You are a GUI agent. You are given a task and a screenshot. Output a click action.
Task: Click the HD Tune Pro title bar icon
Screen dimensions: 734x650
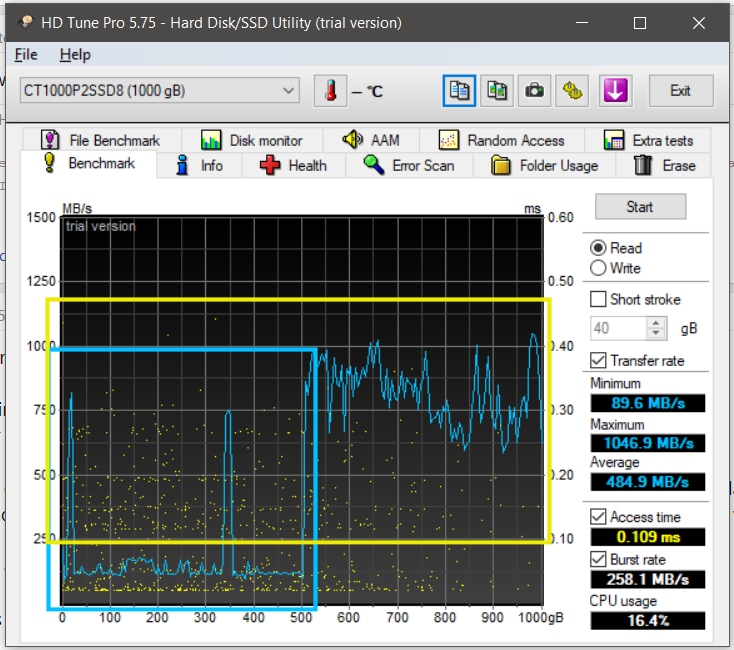26,22
